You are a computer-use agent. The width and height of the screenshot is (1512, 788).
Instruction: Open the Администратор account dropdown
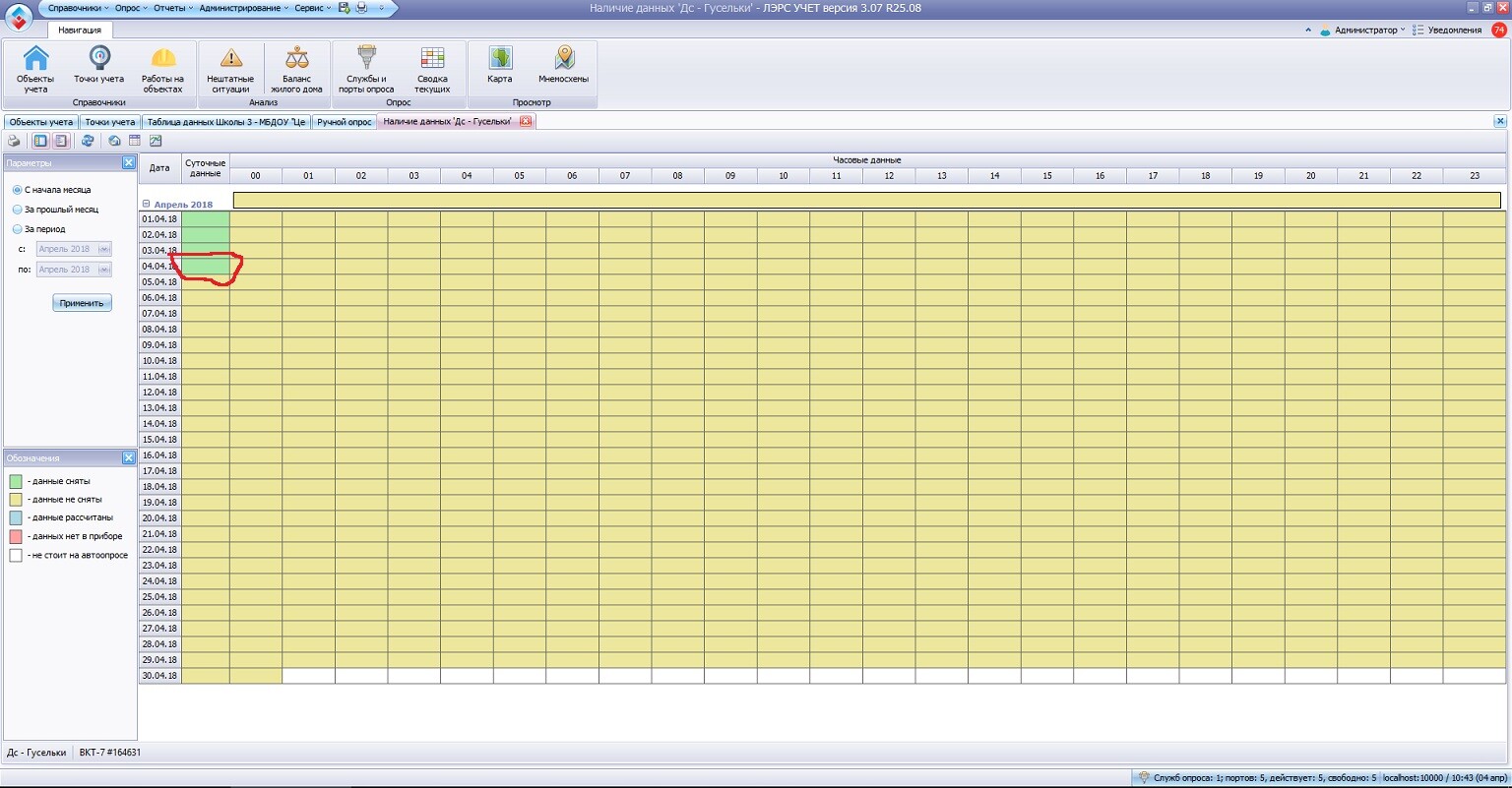pyautogui.click(x=1369, y=30)
